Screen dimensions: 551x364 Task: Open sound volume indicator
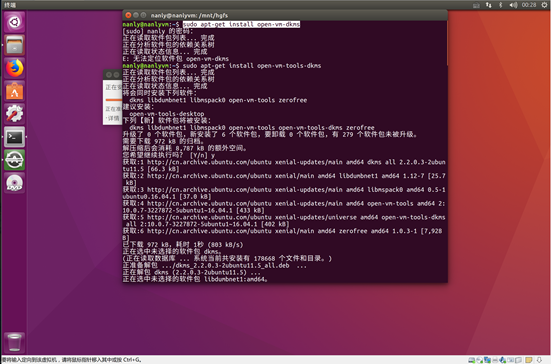point(513,5)
